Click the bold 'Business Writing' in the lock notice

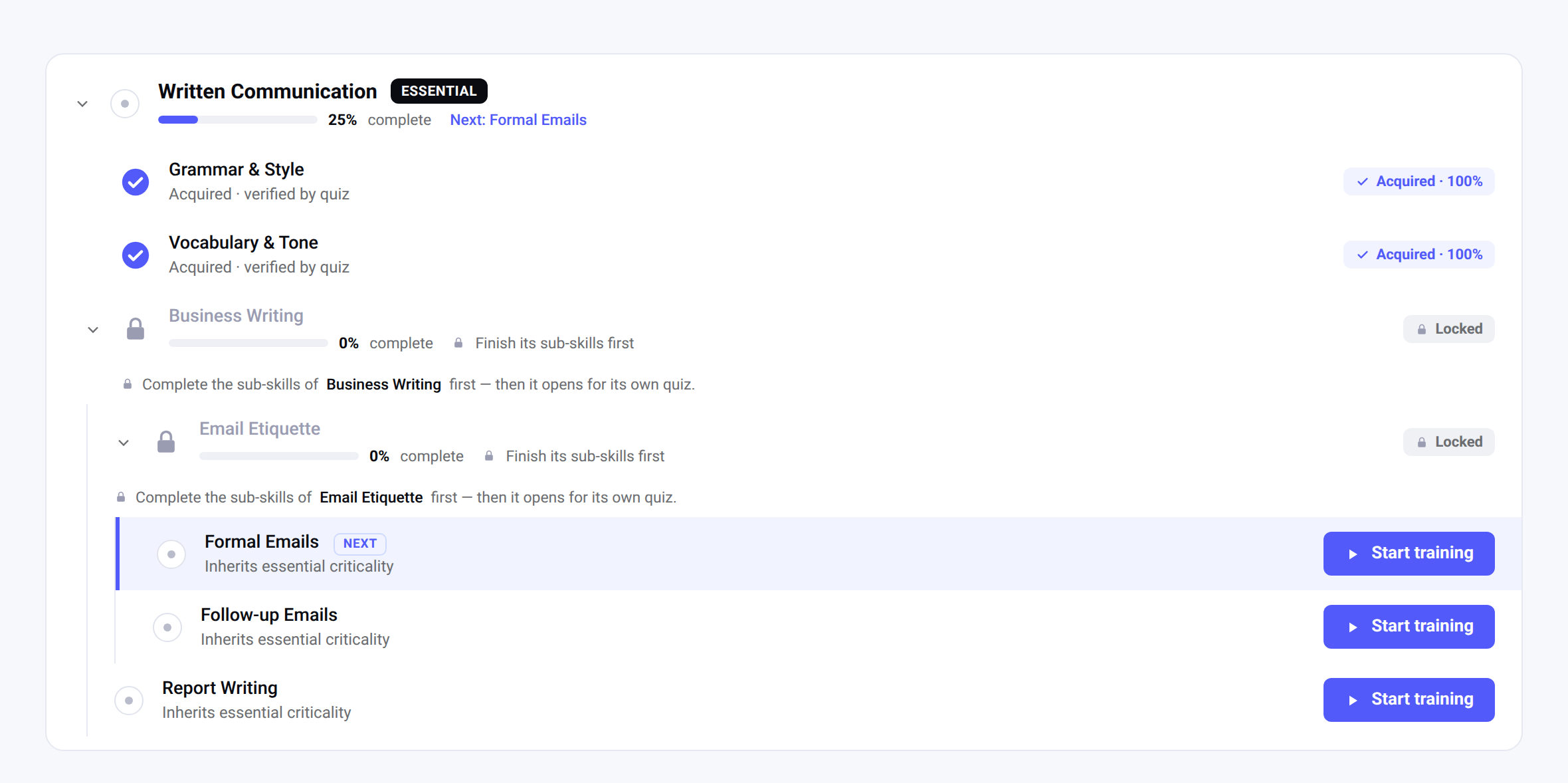click(x=383, y=384)
